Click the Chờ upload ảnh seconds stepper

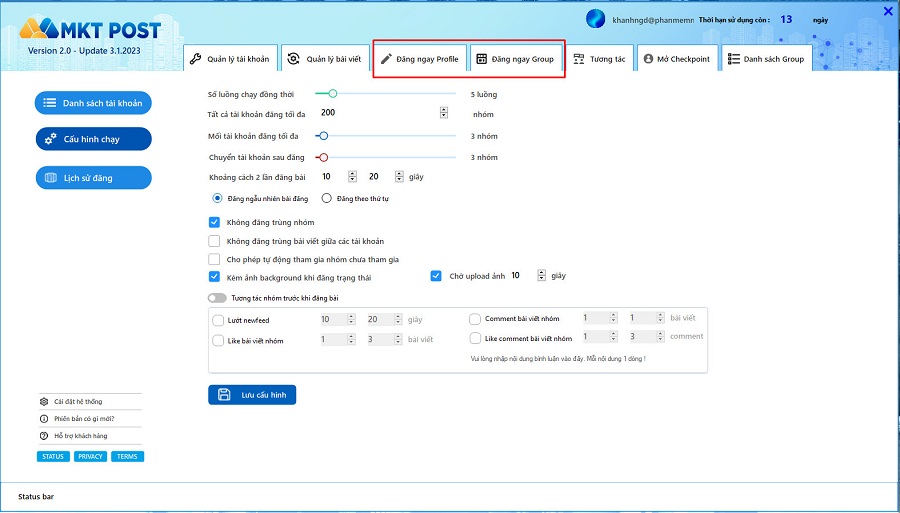tap(542, 276)
